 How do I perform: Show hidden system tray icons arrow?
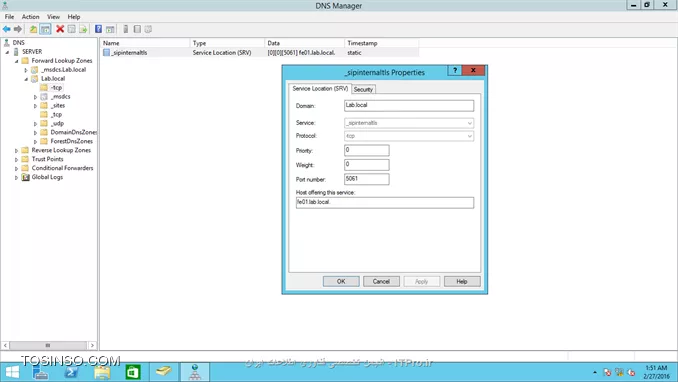coord(595,372)
